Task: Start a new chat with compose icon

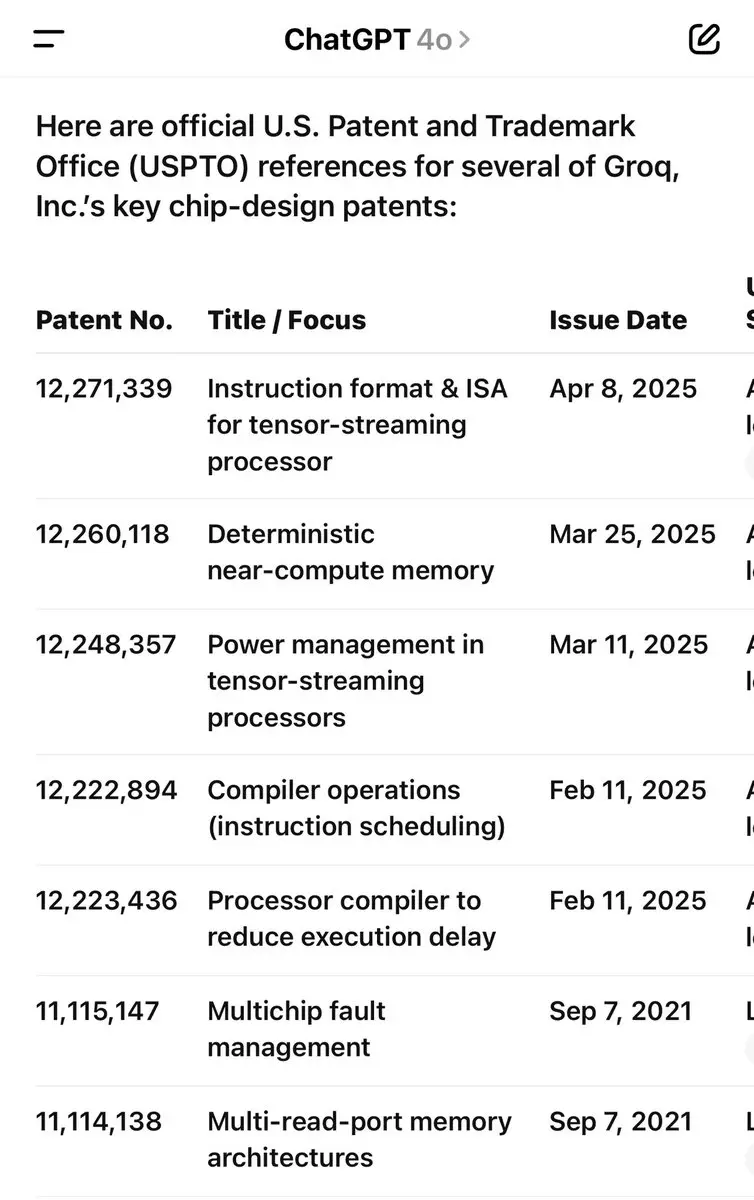Action: click(x=704, y=39)
